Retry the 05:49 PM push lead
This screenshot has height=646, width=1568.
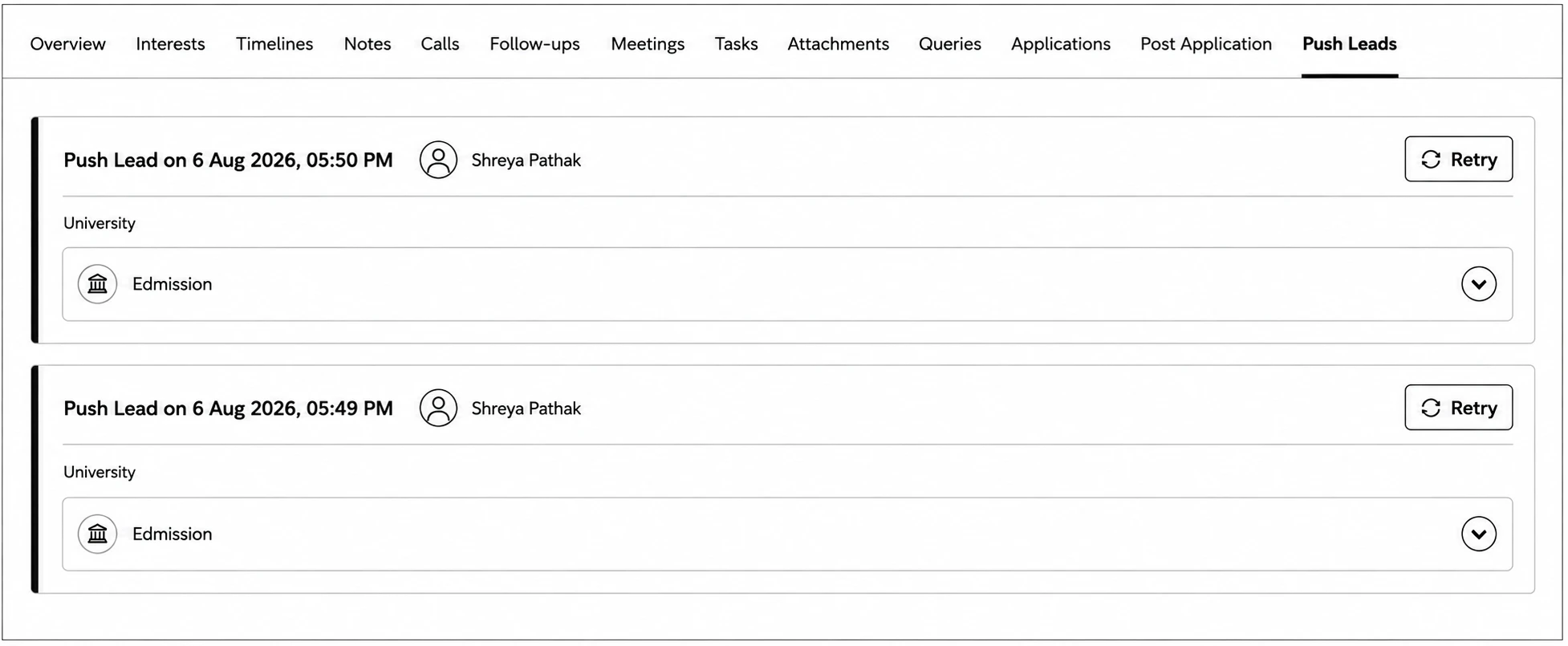1458,408
